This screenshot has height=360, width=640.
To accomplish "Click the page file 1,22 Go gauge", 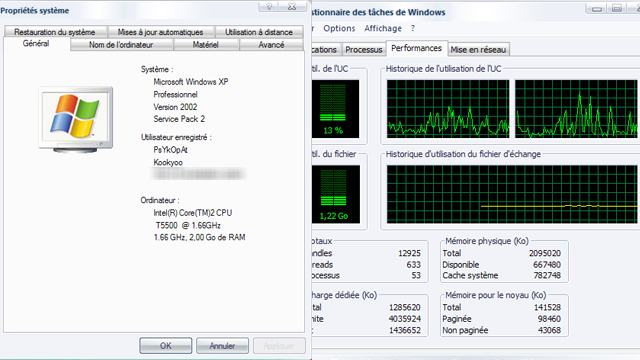I will [x=336, y=194].
